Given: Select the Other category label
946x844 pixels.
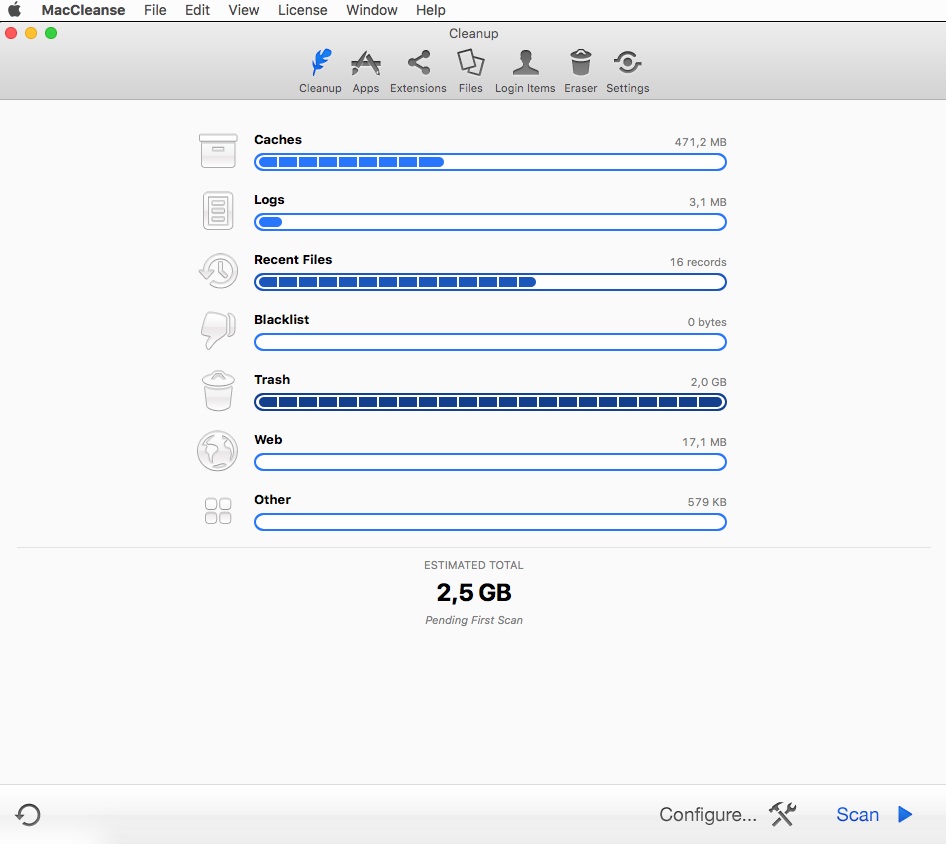Looking at the screenshot, I should tap(272, 500).
